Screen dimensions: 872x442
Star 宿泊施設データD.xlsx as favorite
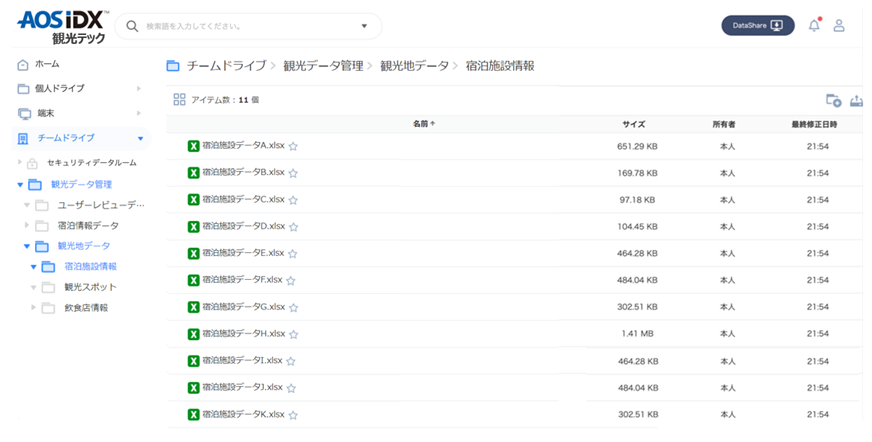click(x=294, y=227)
